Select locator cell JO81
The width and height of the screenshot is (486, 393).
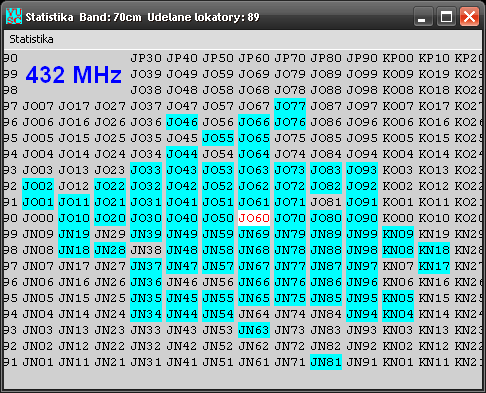pos(326,202)
